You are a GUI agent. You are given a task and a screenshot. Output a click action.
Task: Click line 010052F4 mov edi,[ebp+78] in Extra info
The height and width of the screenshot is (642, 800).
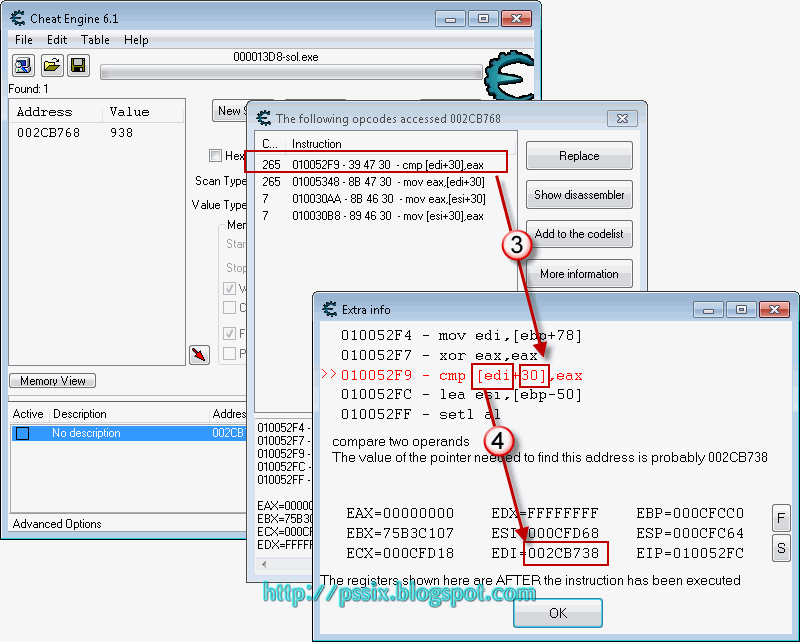(461, 335)
